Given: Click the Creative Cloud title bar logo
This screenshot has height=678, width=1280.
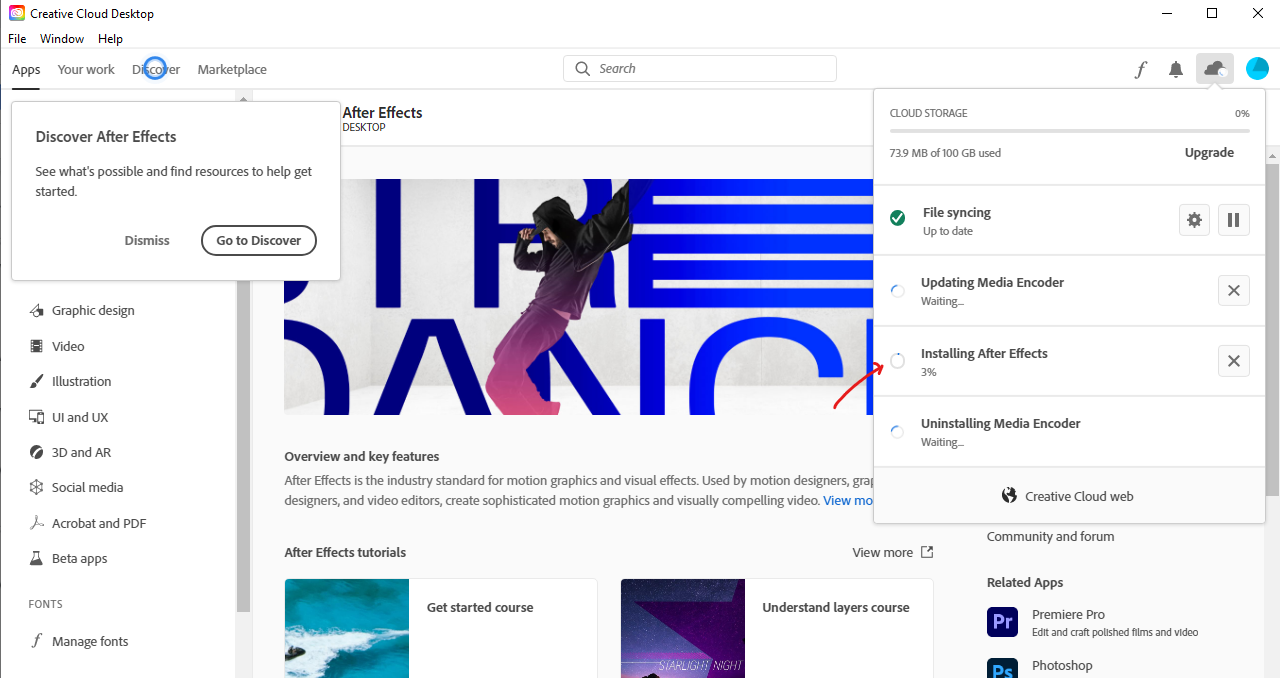Looking at the screenshot, I should pos(17,13).
